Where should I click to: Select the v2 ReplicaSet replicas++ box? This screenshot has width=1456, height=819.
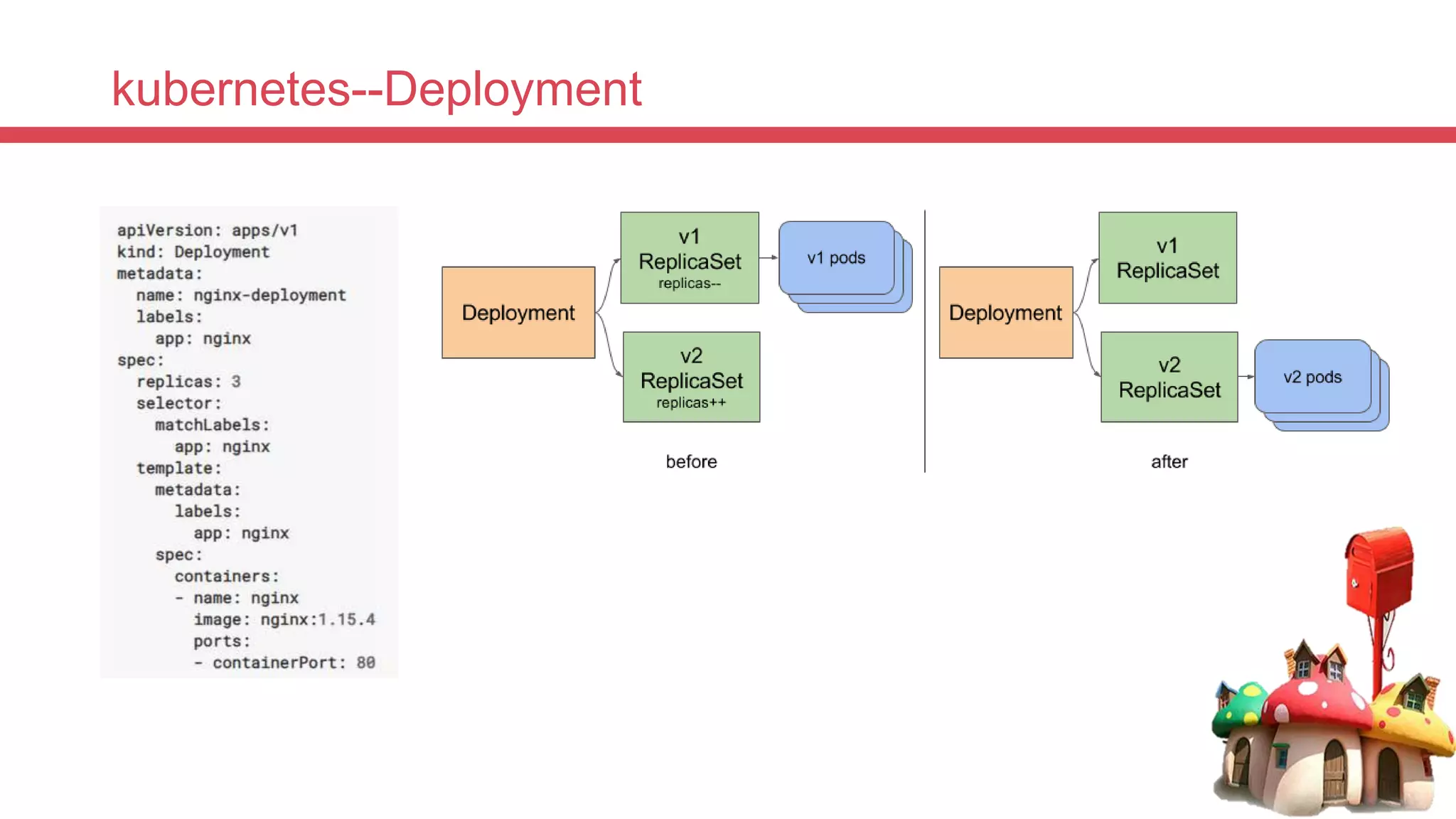click(x=691, y=378)
